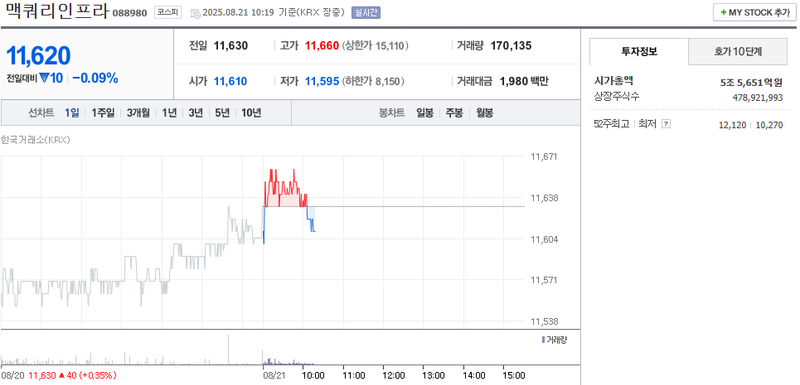Click the clock icon beside the timestamp
800x385 pixels.
point(196,13)
